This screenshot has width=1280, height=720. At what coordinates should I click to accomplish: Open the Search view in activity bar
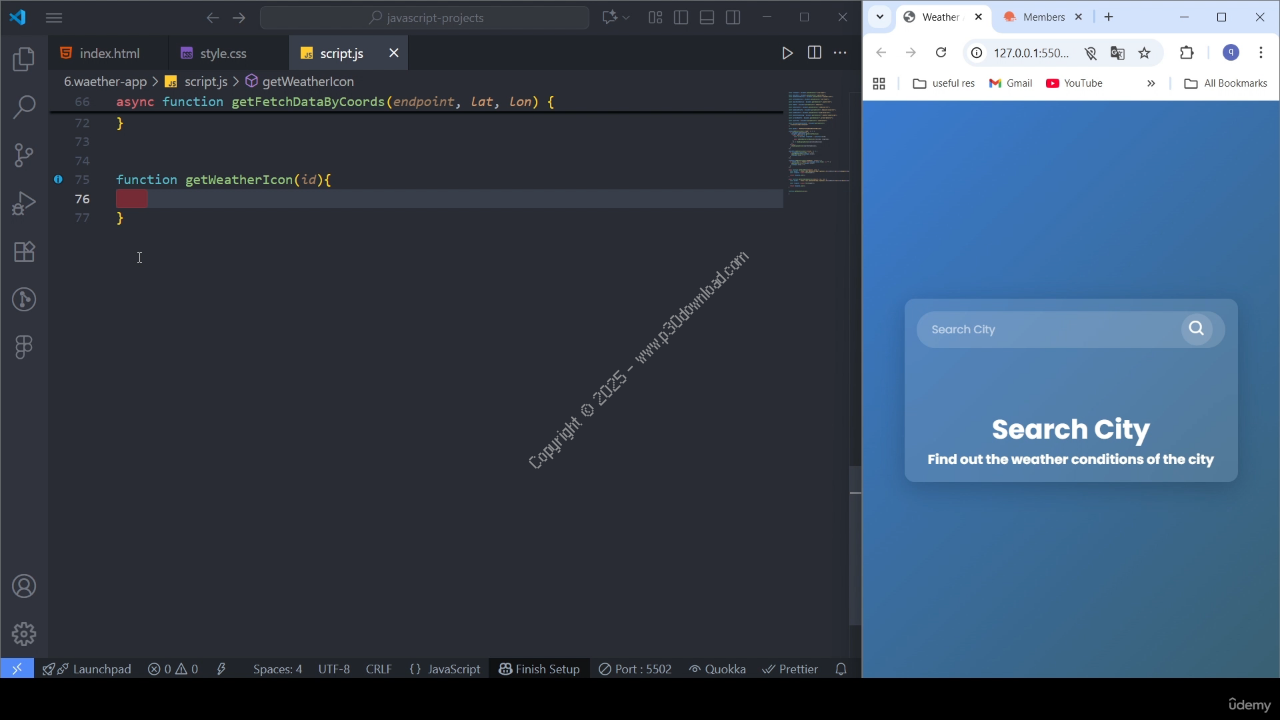pyautogui.click(x=24, y=107)
